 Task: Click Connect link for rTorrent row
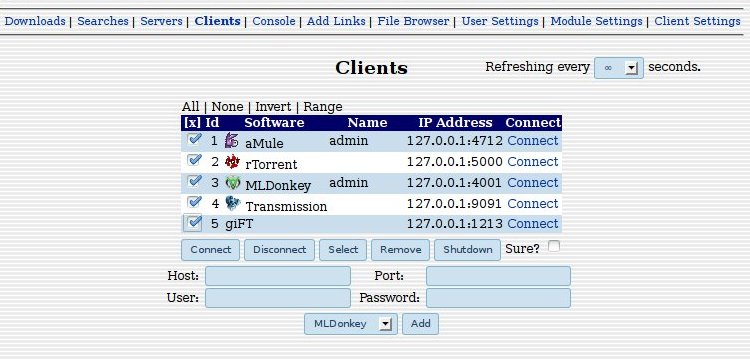532,162
